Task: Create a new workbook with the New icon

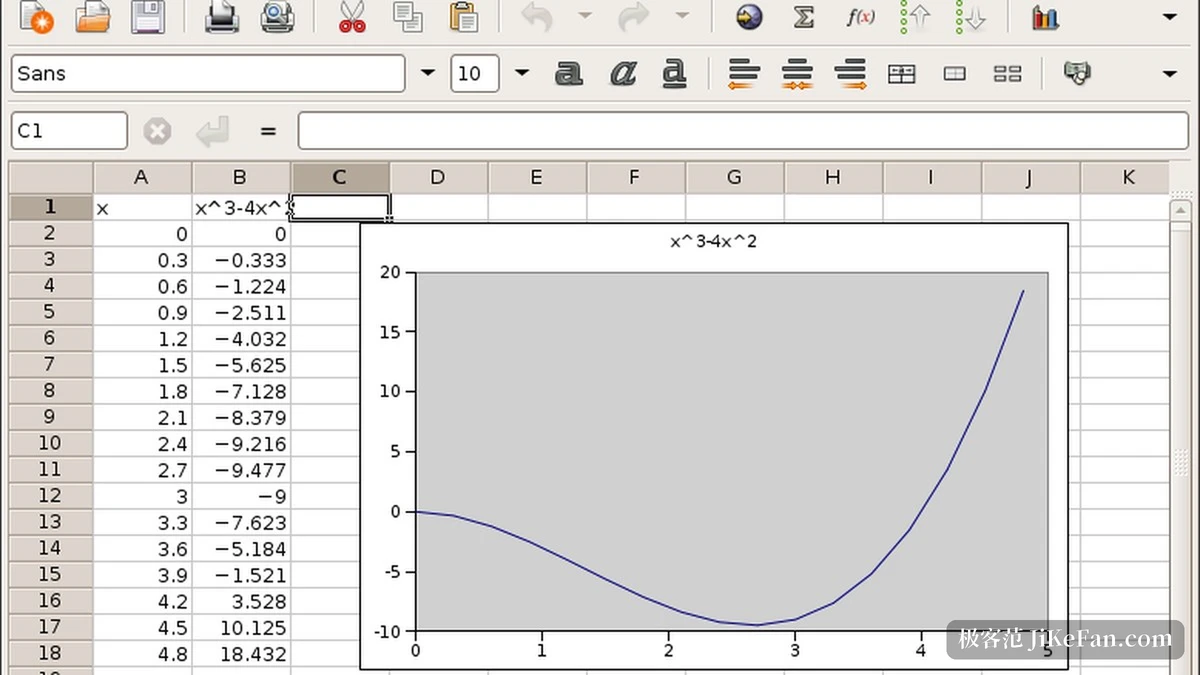Action: (x=36, y=17)
